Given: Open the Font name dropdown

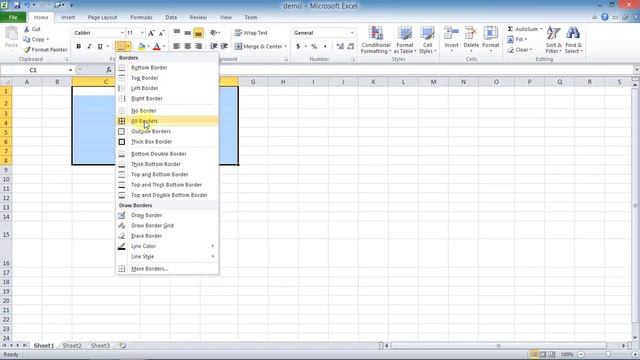Looking at the screenshot, I should tap(122, 33).
